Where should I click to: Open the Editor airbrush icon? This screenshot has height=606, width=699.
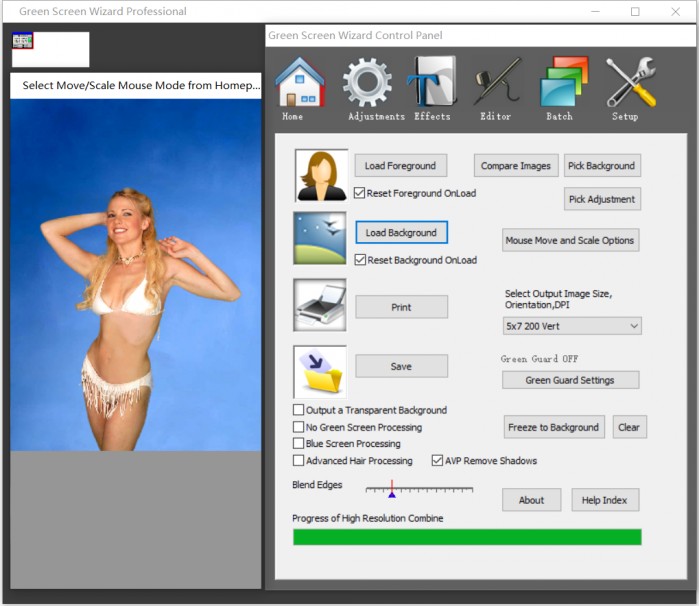click(497, 81)
